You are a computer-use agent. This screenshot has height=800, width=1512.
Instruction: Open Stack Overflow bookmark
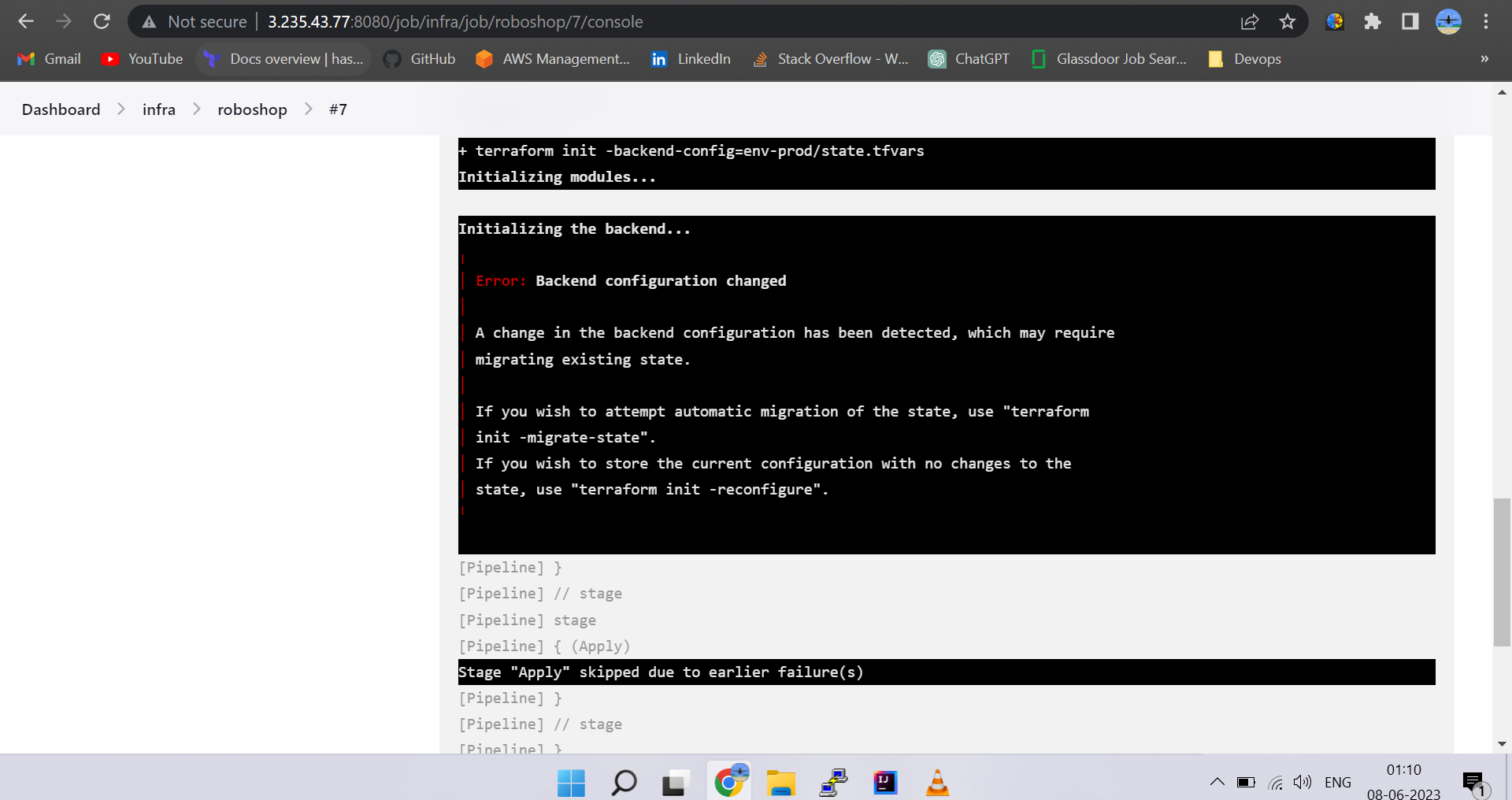coord(830,59)
